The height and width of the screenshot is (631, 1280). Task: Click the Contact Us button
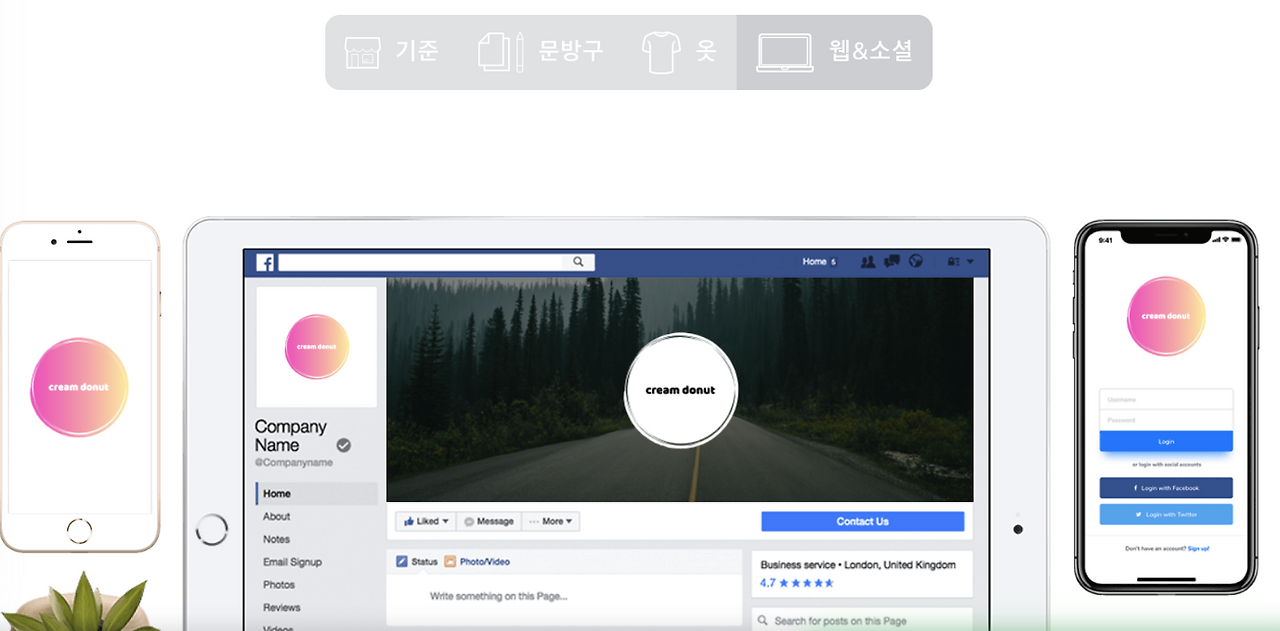click(862, 522)
